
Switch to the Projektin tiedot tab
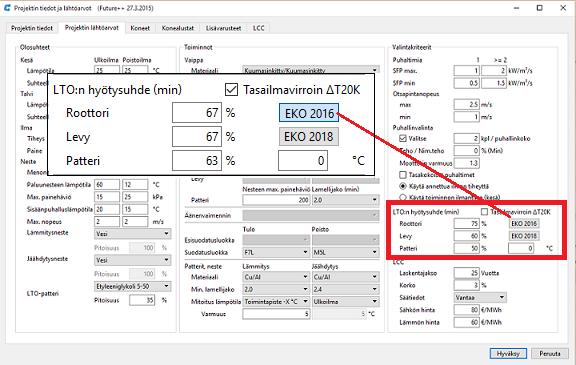pyautogui.click(x=32, y=28)
